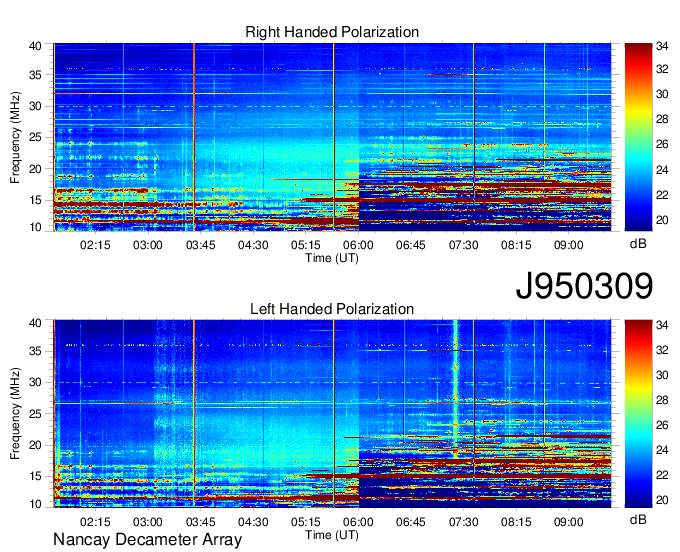Click the '25' frequency tick on Left Handed plot
This screenshot has width=680, height=552.
point(35,414)
